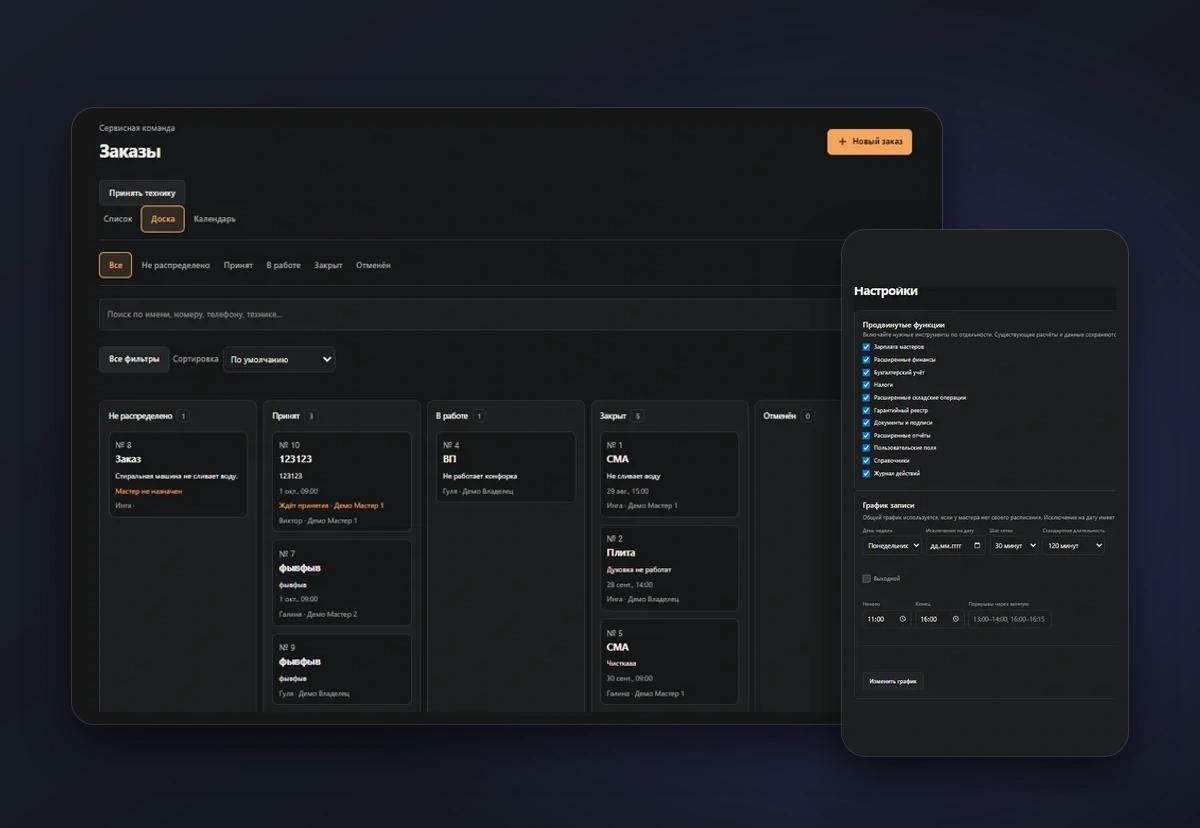Switch to Календарь view tab

pos(215,219)
